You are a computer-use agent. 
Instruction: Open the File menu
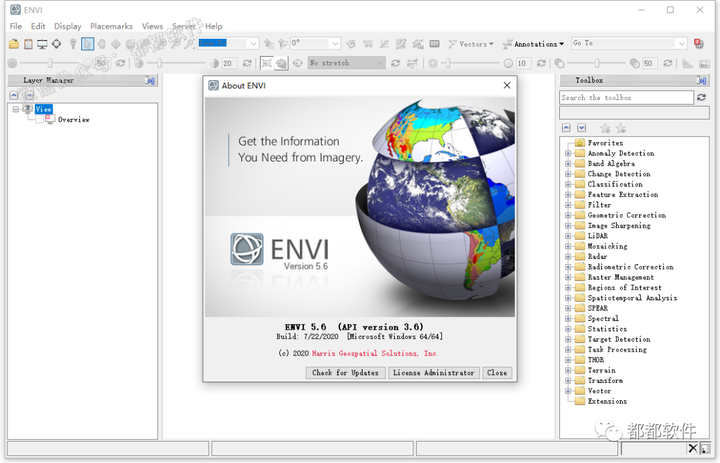point(16,26)
